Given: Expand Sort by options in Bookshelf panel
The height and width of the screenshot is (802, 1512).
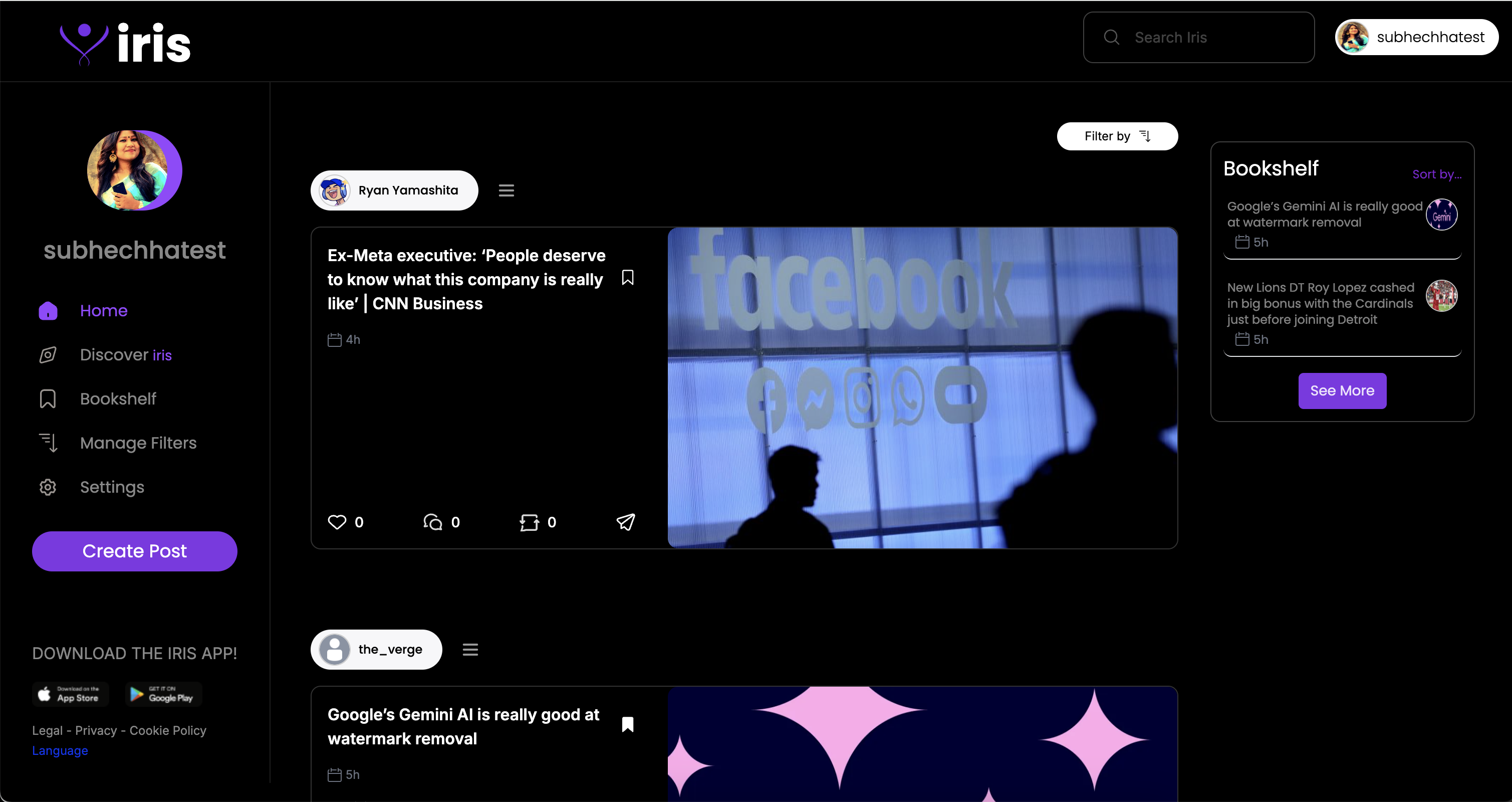Looking at the screenshot, I should click(x=1436, y=174).
